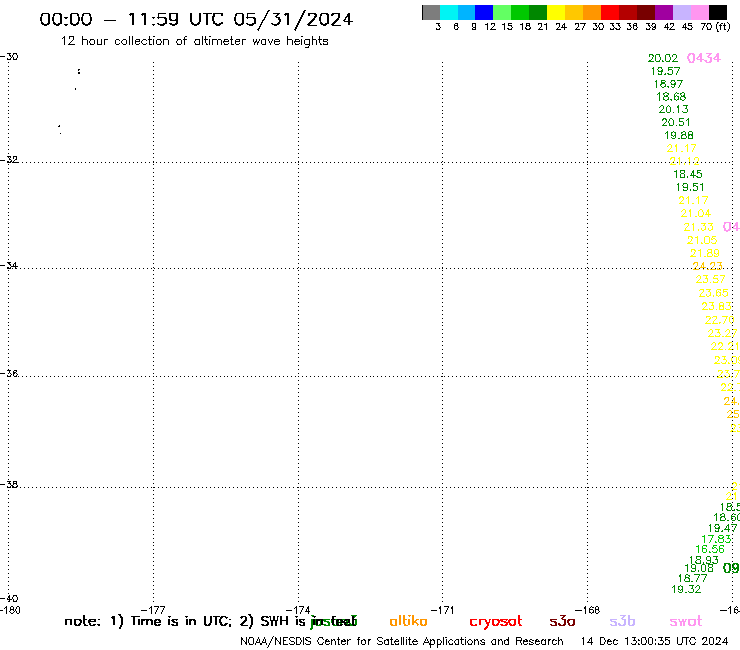The height and width of the screenshot is (650, 740).
Task: Click the -174 longitude axis label
Action: click(298, 610)
